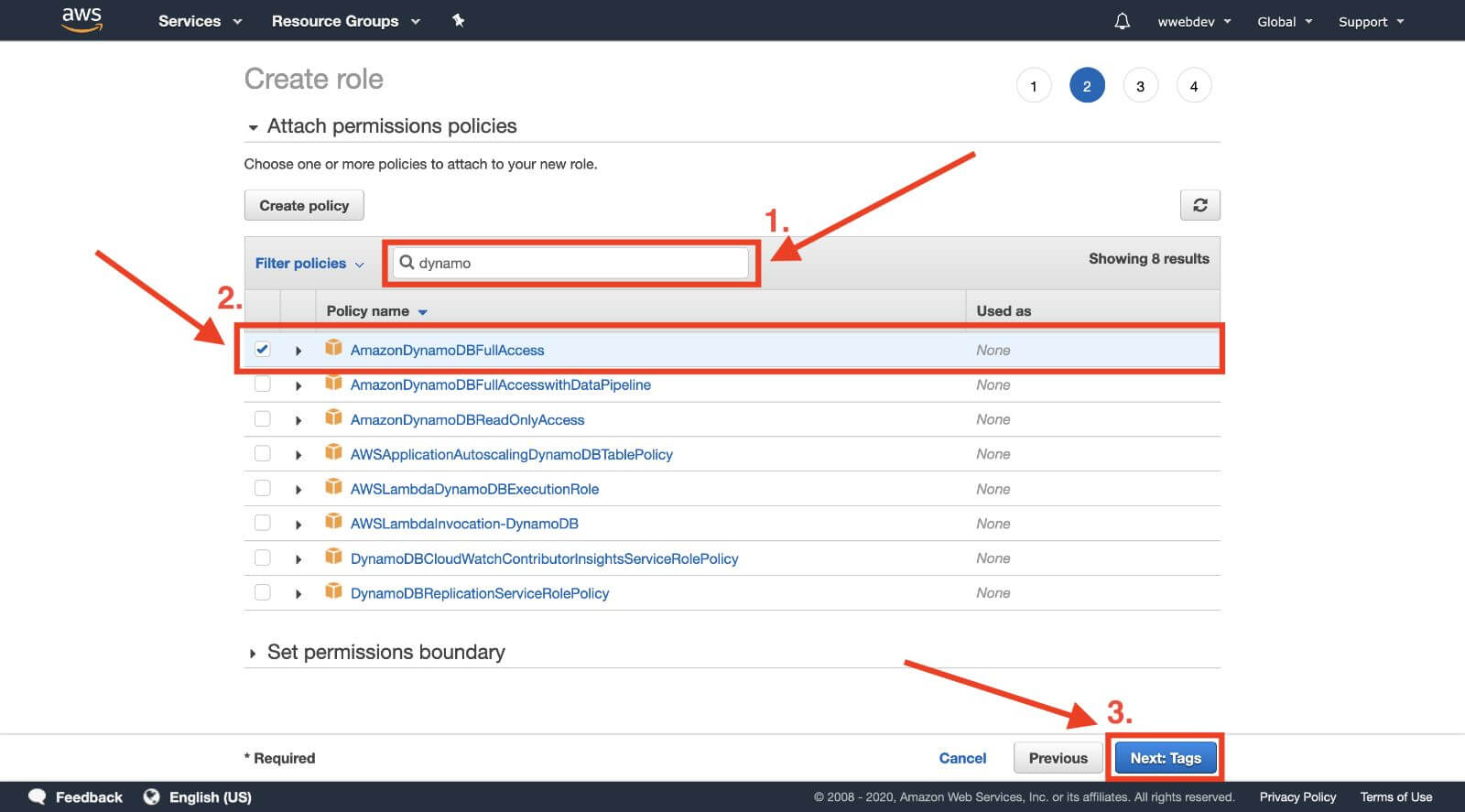Click the Cancel link
The image size is (1465, 812).
coord(962,758)
